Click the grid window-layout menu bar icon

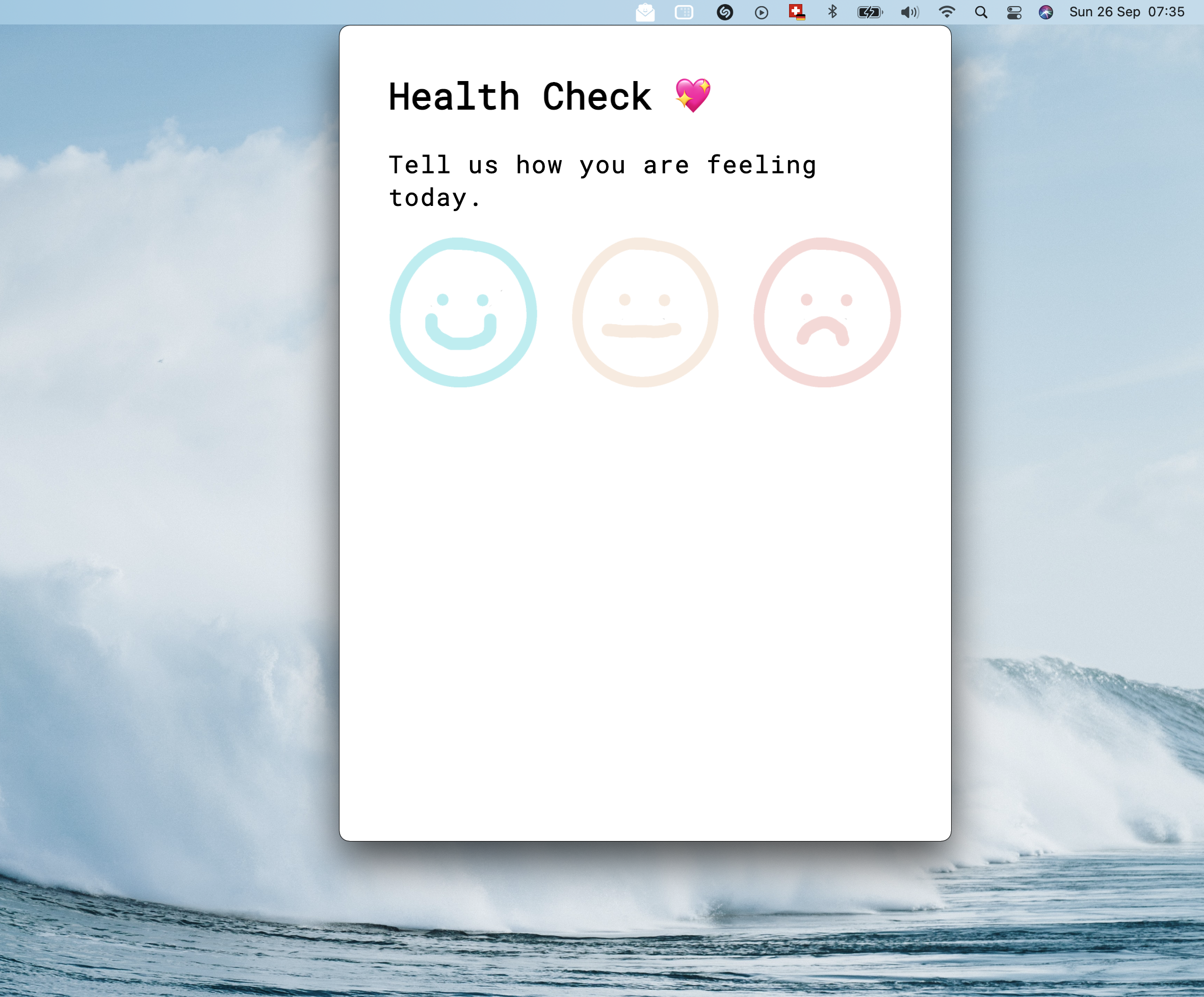(x=684, y=12)
